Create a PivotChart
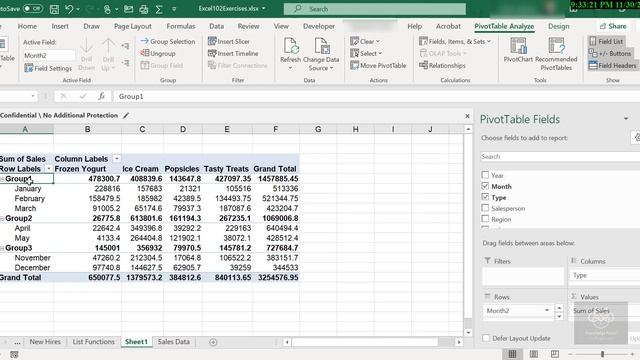640x360 pixels. (x=518, y=50)
